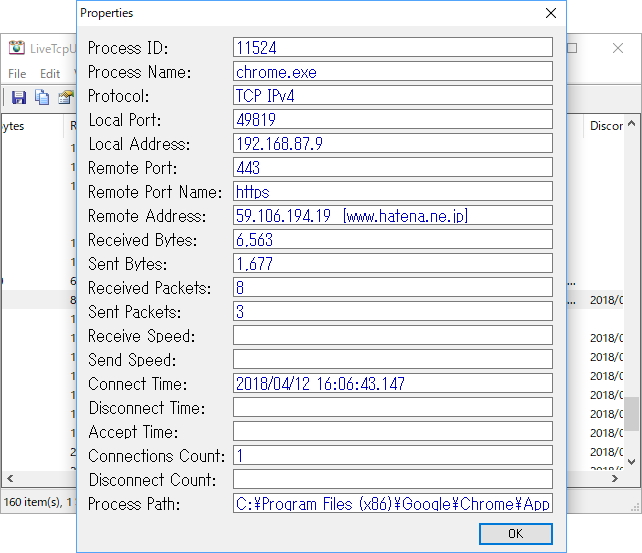Click the 'Remote Address:' label
This screenshot has height=553, width=642.
[x=147, y=216]
